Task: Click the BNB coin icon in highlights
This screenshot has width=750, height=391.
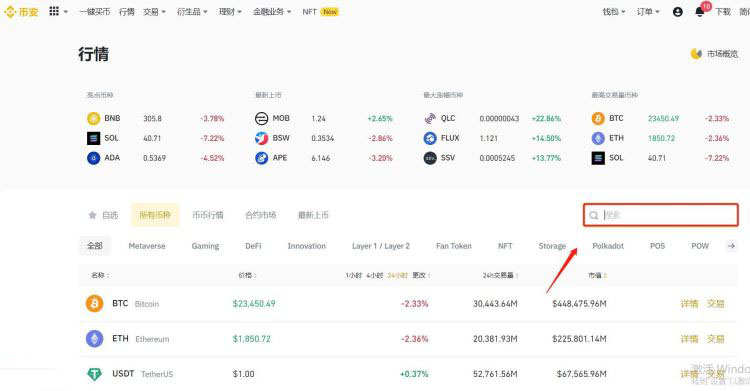Action: pyautogui.click(x=93, y=118)
